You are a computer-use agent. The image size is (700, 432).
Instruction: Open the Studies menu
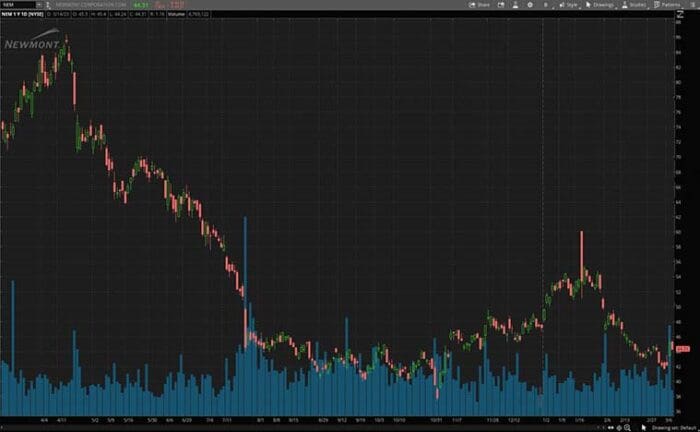[x=634, y=5]
